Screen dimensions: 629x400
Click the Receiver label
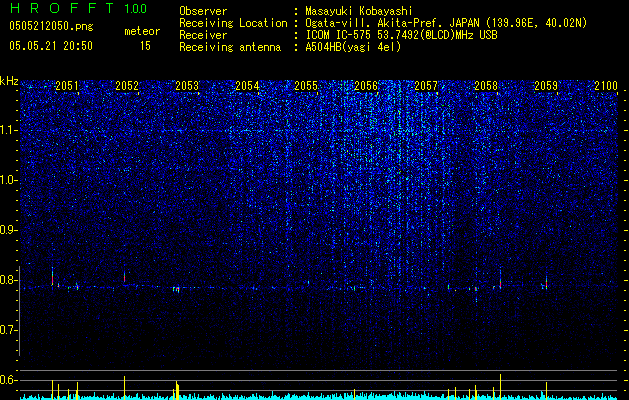[203, 35]
